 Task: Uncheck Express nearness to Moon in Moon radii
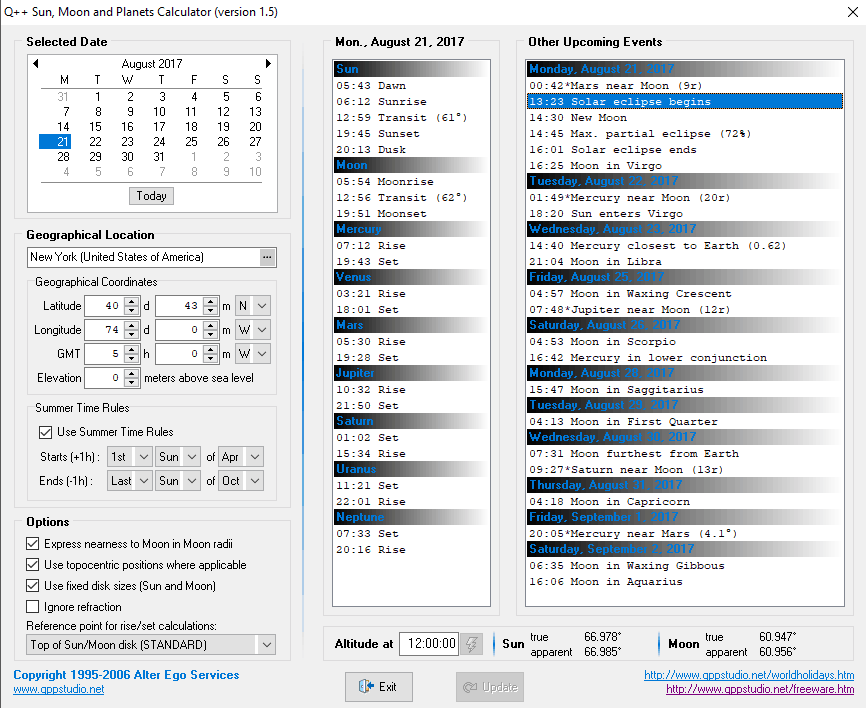click(x=33, y=544)
